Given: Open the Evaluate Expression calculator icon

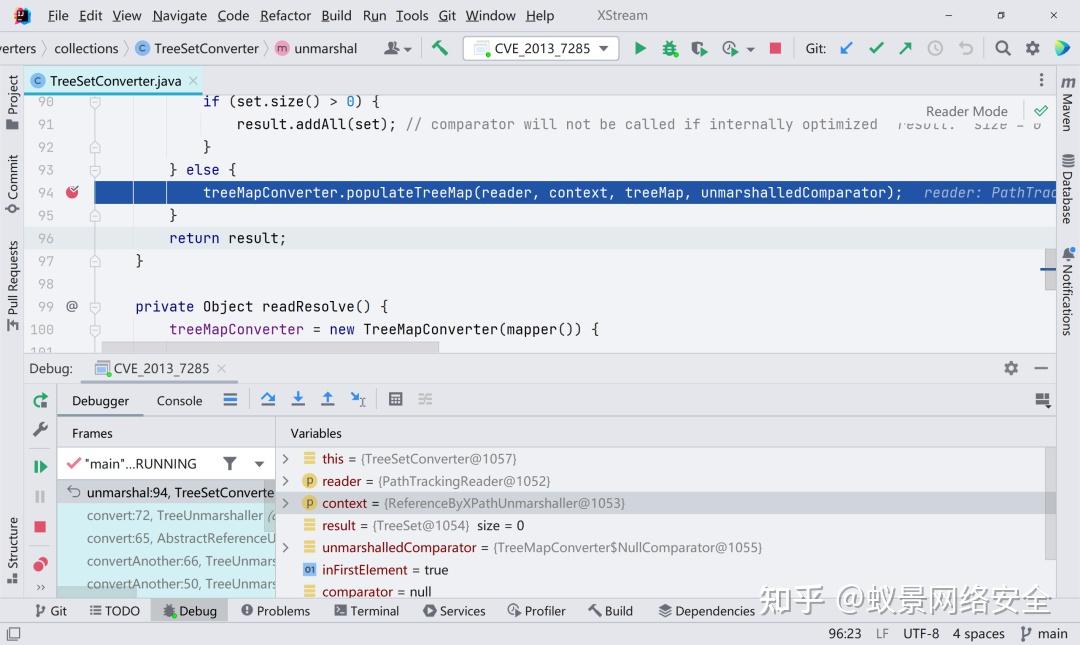Looking at the screenshot, I should pyautogui.click(x=395, y=399).
